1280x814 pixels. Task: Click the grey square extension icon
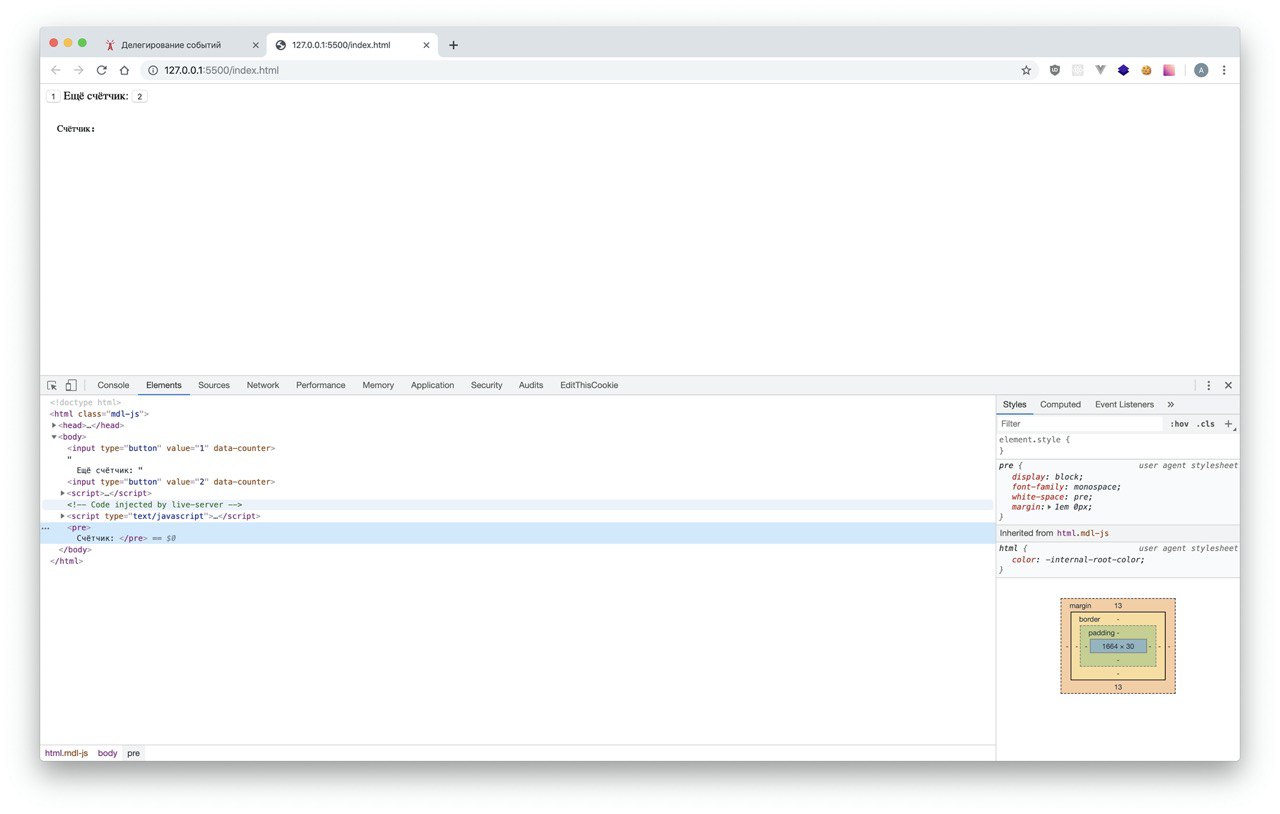tap(1077, 70)
